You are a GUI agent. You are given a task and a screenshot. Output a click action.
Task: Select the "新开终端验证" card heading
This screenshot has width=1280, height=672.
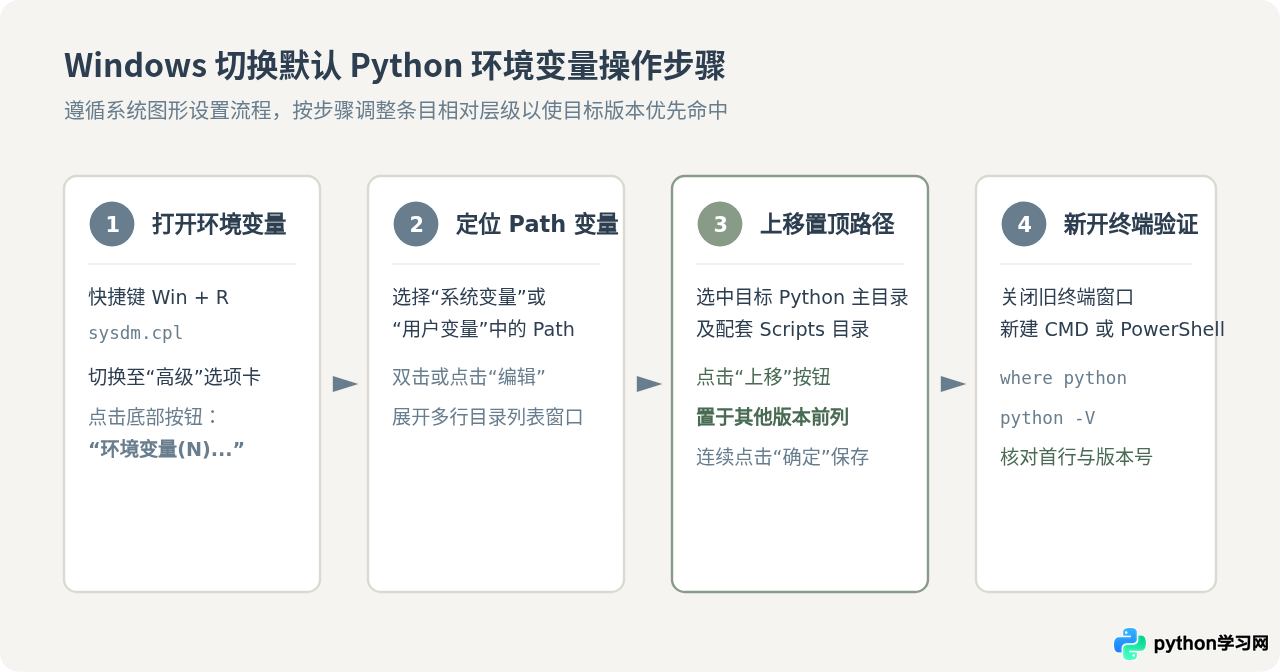[1131, 224]
